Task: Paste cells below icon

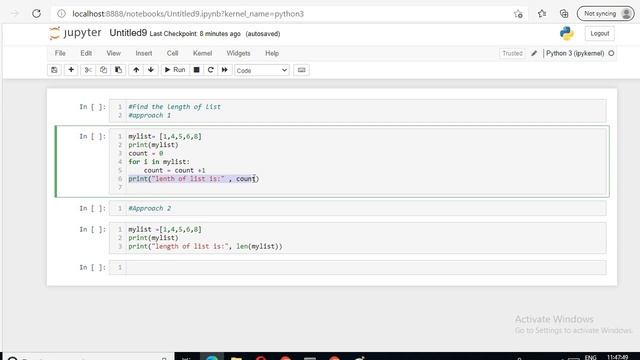Action: point(118,70)
